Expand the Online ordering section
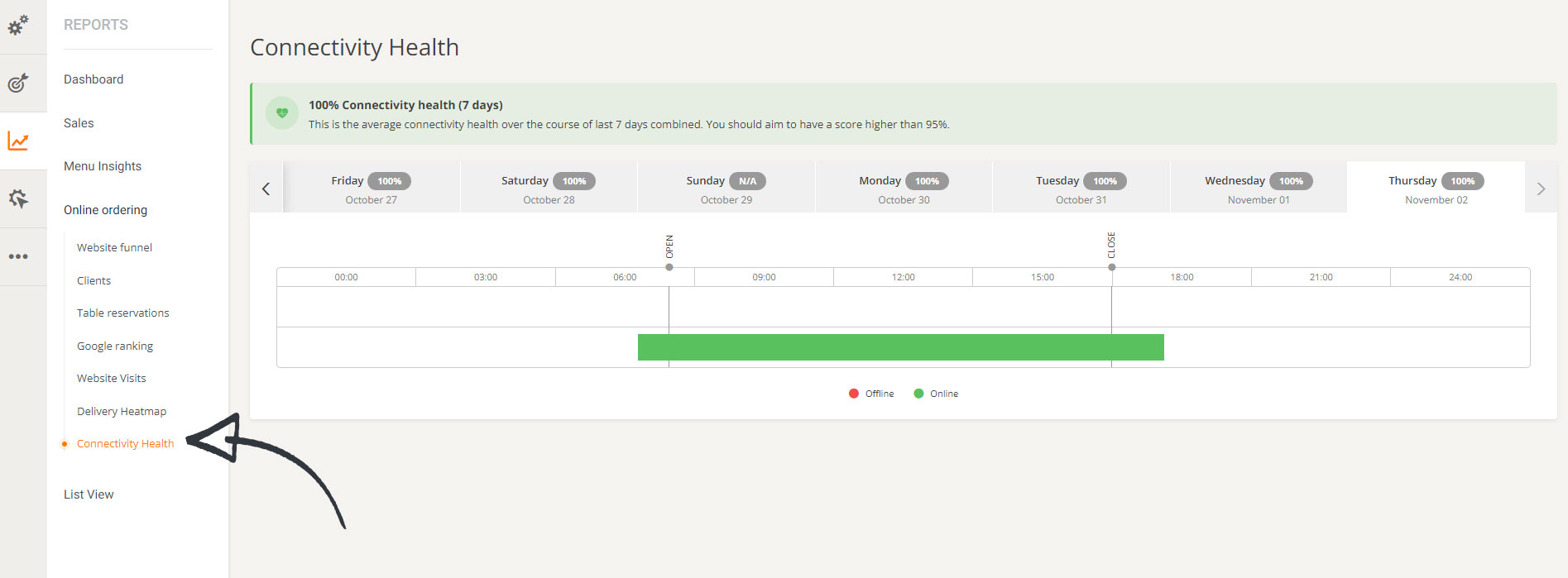1568x578 pixels. coord(105,210)
